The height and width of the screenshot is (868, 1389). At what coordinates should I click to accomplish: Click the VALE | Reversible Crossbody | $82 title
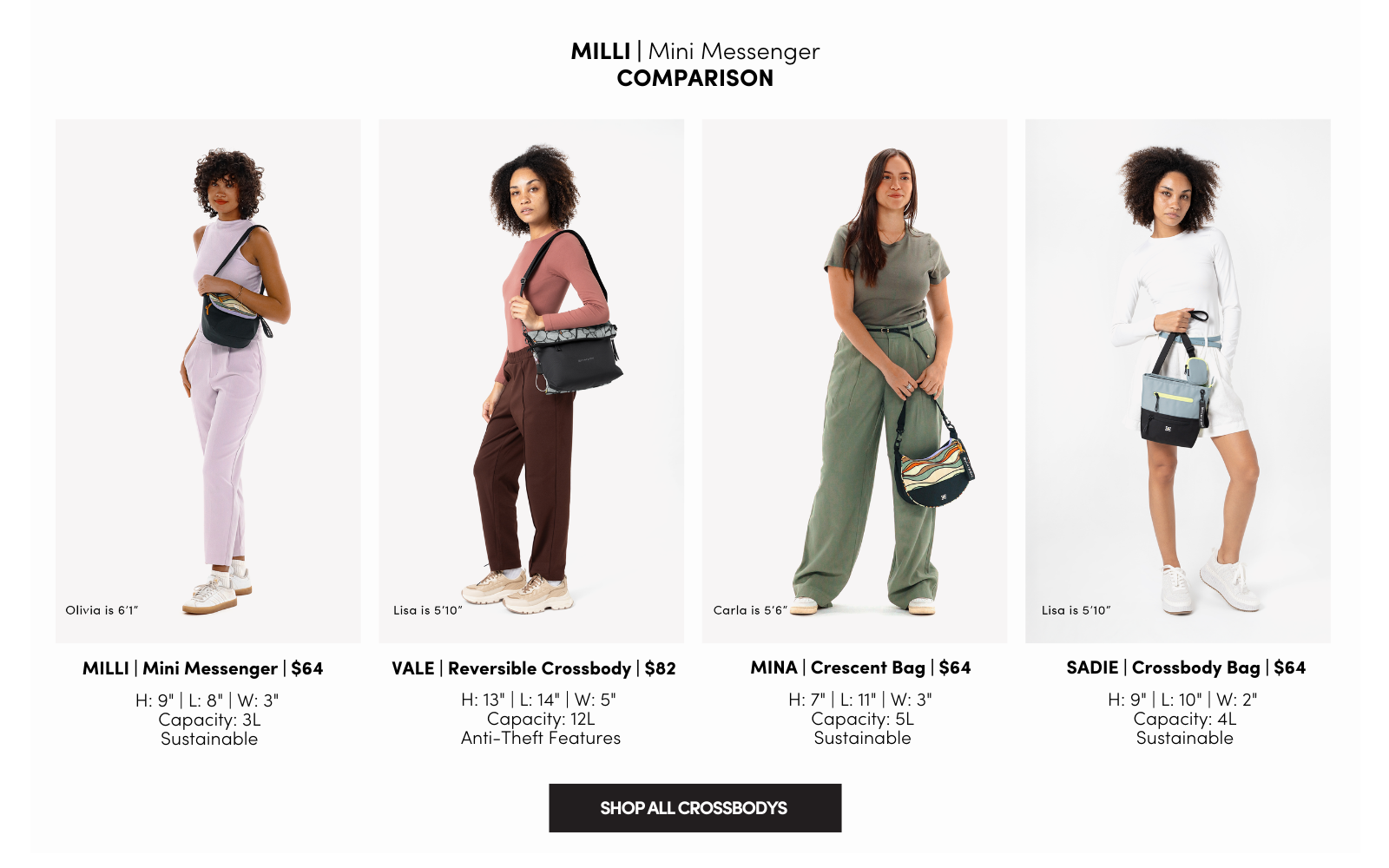click(533, 668)
